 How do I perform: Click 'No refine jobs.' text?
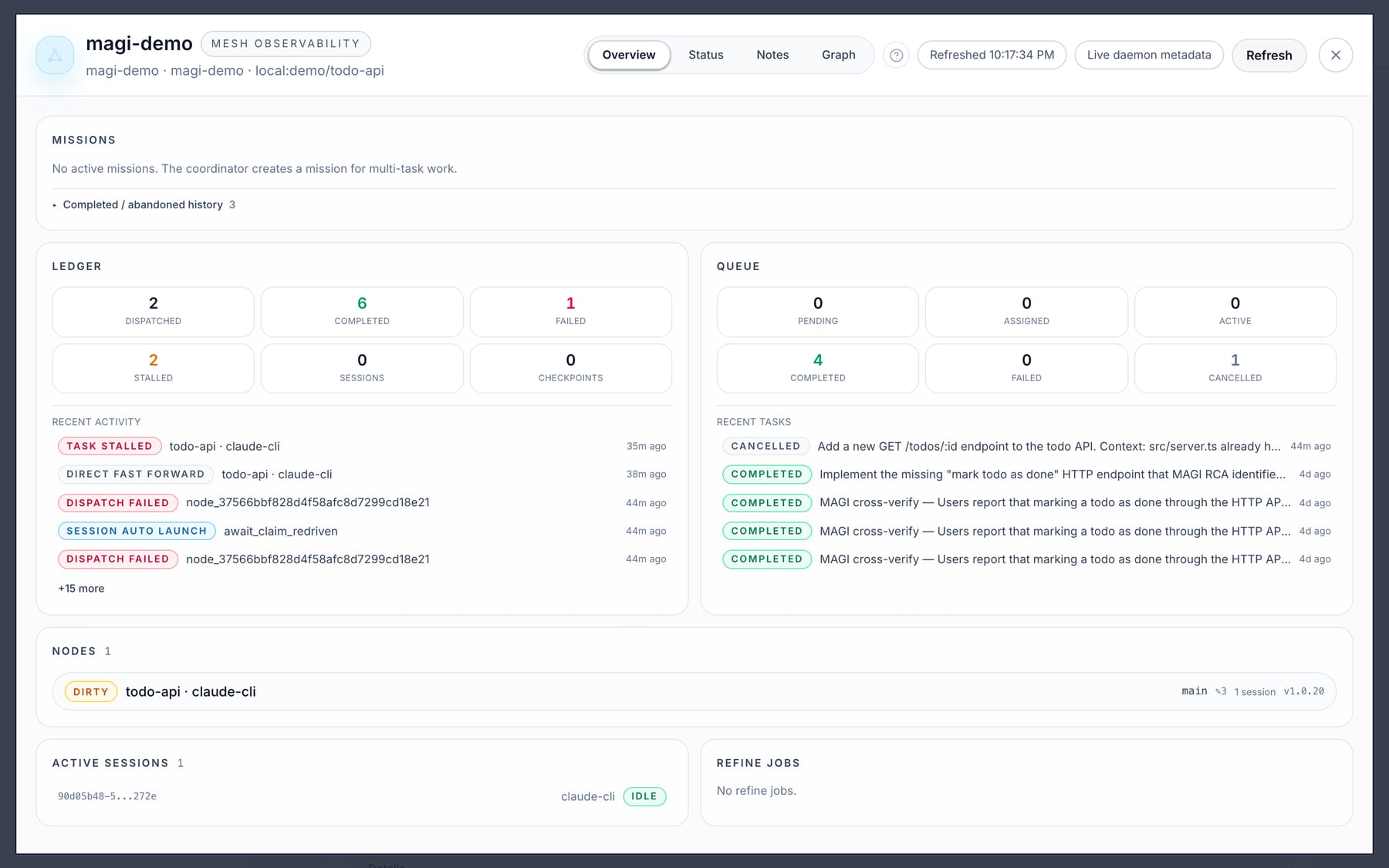click(x=756, y=791)
